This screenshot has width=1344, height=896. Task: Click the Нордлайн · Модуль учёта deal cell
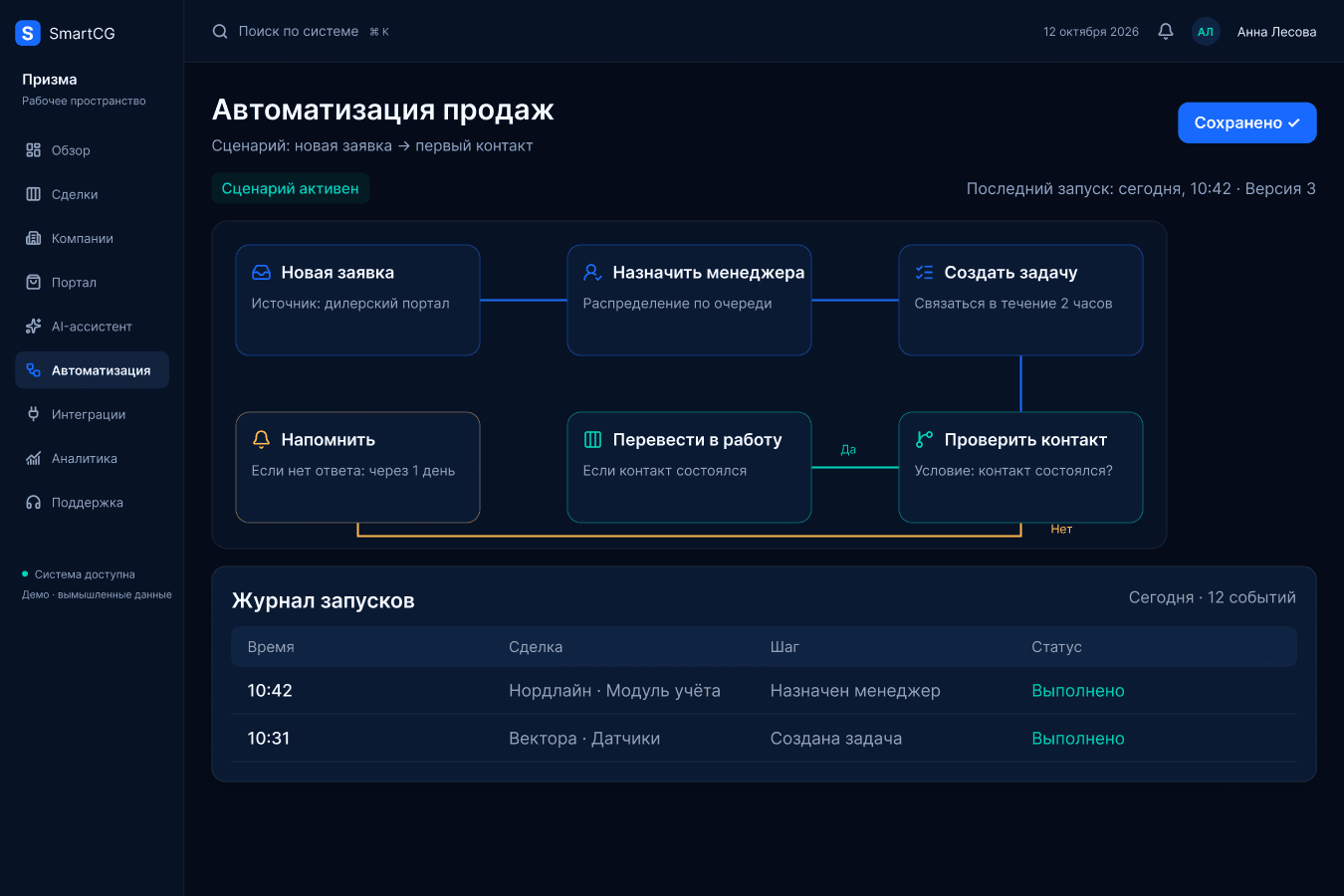(x=614, y=691)
